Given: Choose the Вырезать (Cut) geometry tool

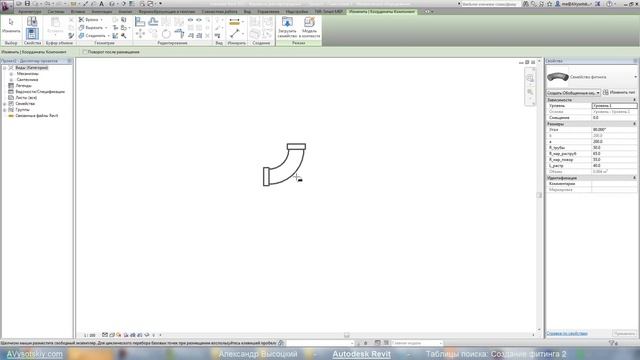Looking at the screenshot, I should pyautogui.click(x=93, y=28).
